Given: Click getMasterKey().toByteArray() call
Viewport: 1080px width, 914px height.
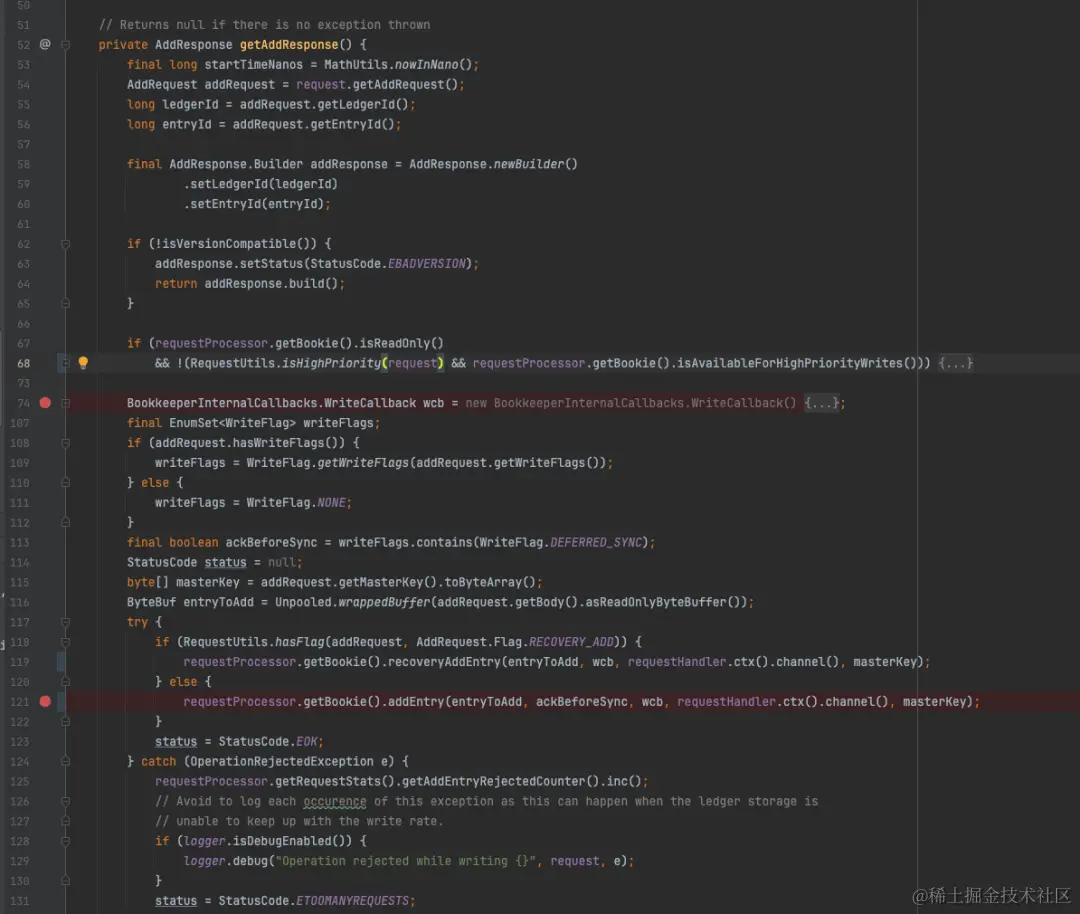Looking at the screenshot, I should point(437,583).
